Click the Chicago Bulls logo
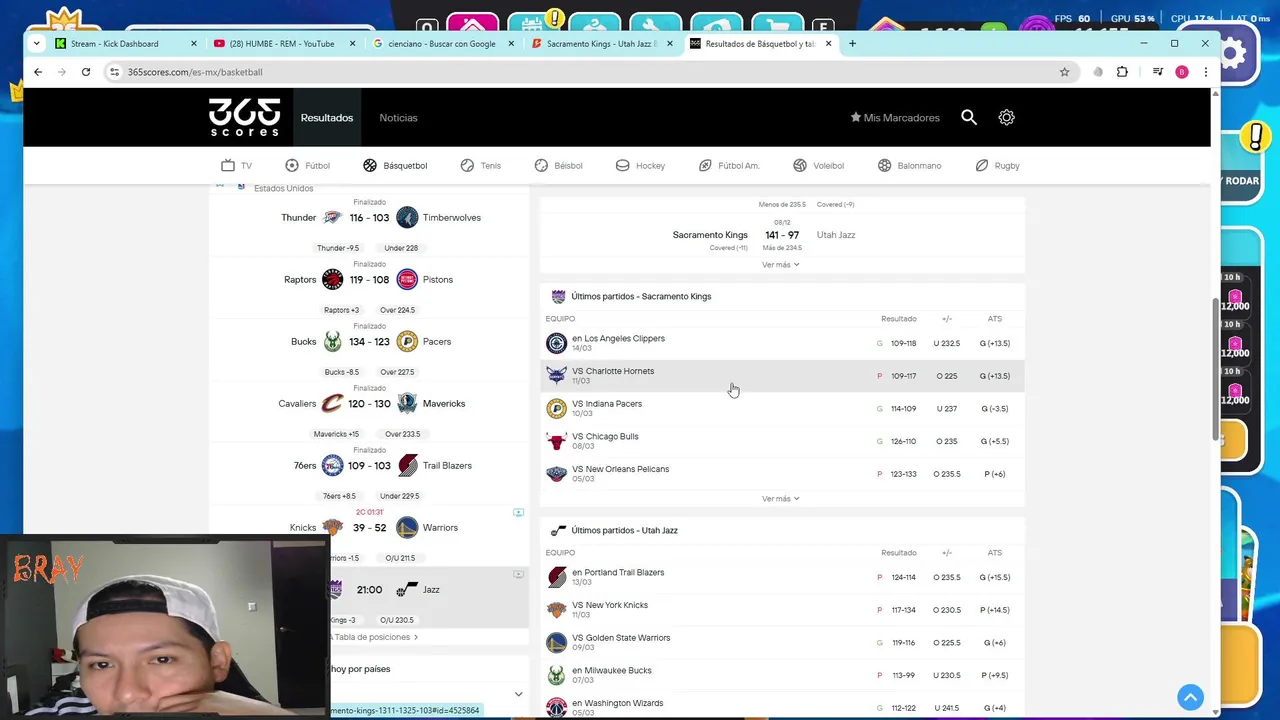Viewport: 1280px width, 720px height. point(556,441)
